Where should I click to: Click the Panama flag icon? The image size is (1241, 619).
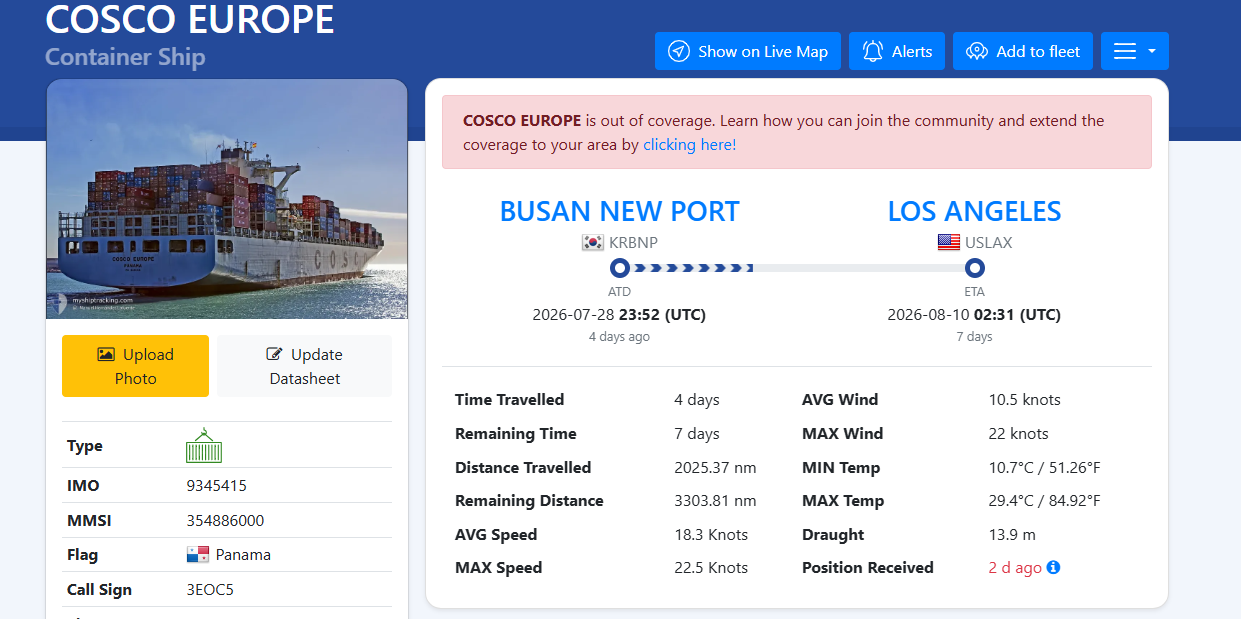click(x=198, y=554)
